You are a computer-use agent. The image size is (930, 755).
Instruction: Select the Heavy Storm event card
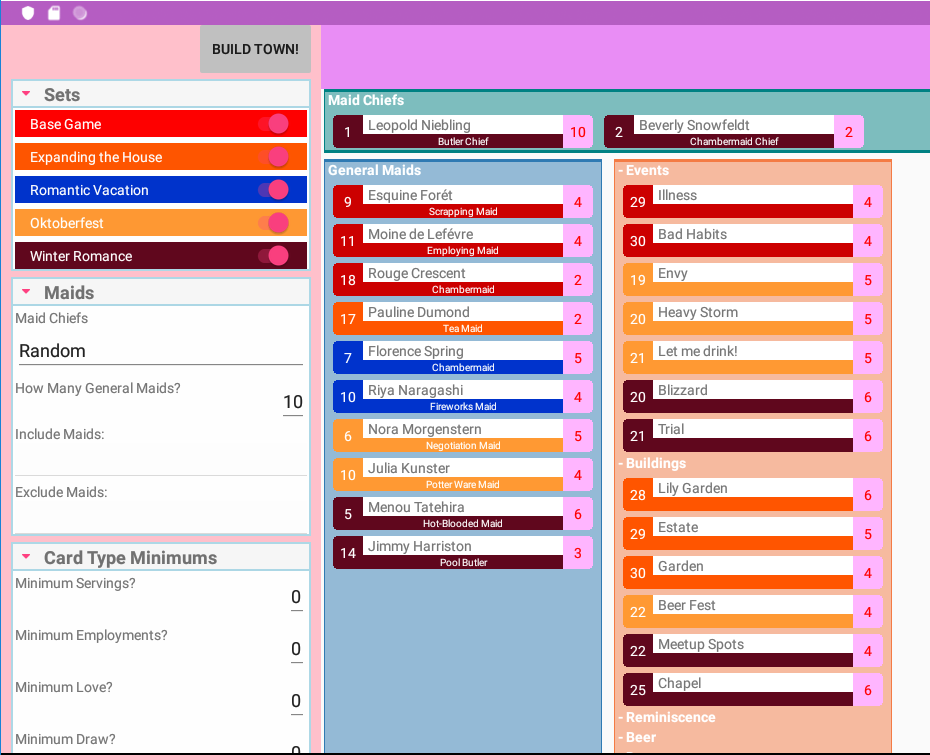point(753,319)
